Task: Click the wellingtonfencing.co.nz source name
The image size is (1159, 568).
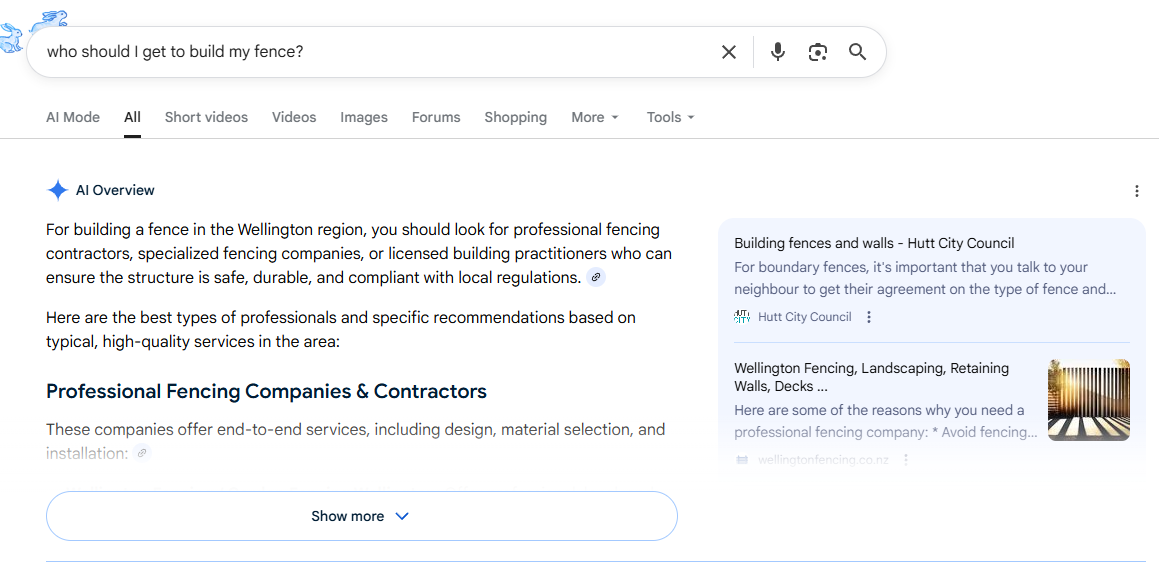Action: pos(823,460)
